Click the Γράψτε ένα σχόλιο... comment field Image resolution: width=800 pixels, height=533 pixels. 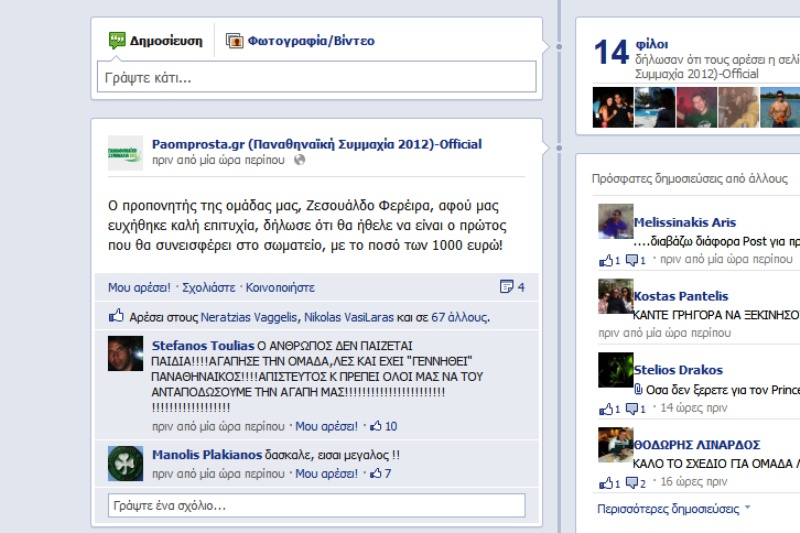coord(316,505)
